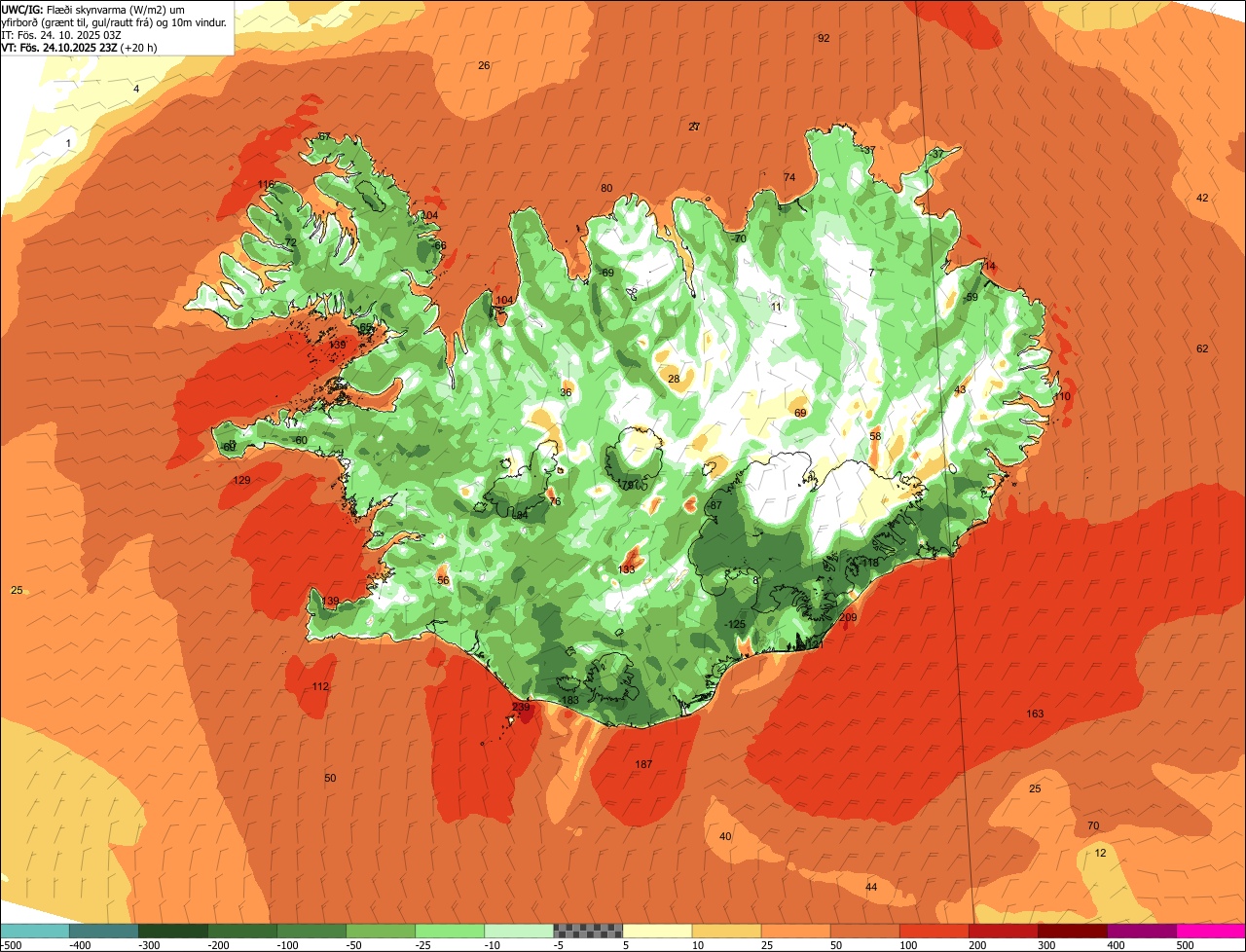Click the map value 116 off the Westfjords
Screen dimensions: 1246x952
tap(266, 184)
